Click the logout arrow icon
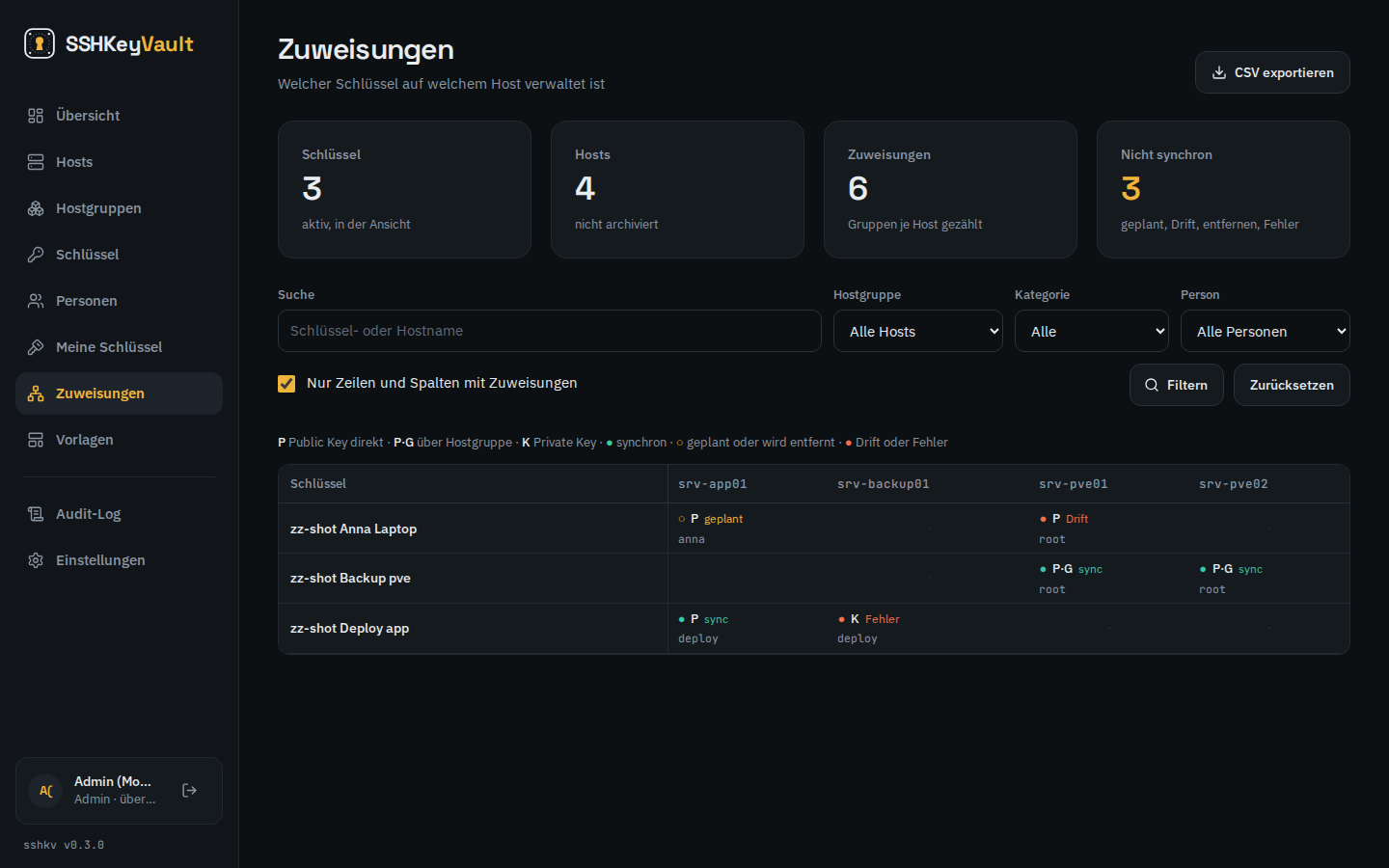 pyautogui.click(x=190, y=790)
